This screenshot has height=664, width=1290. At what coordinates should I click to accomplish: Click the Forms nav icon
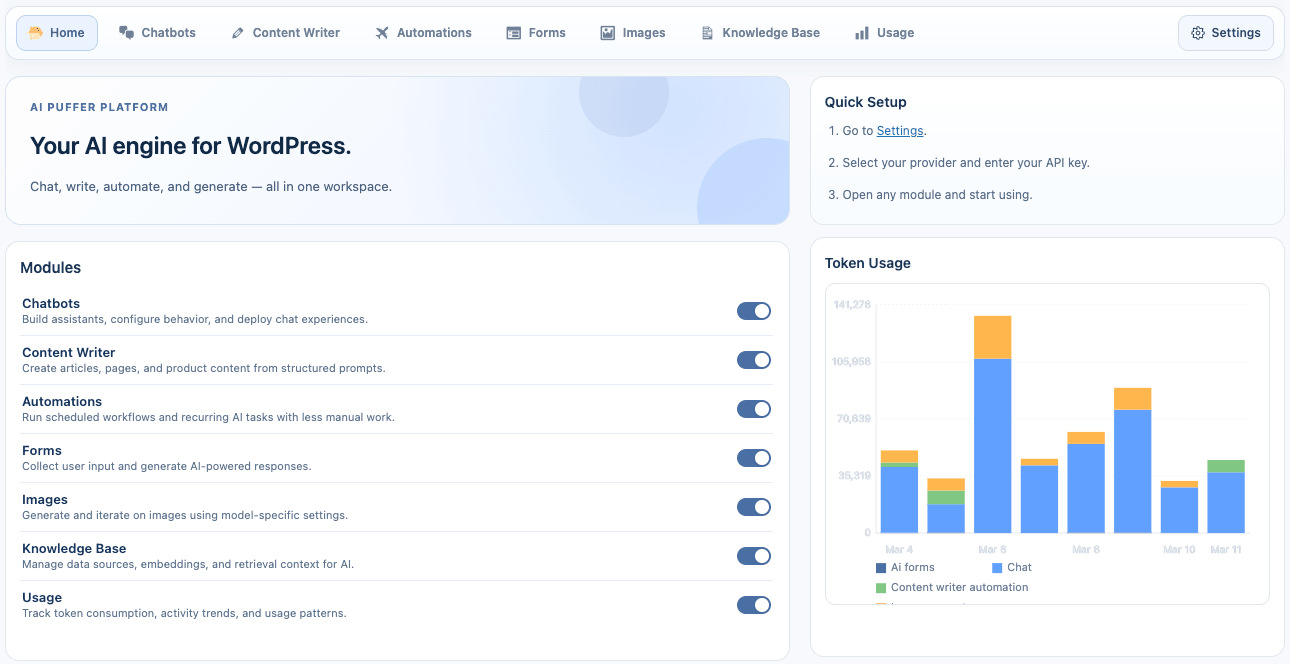[x=514, y=33]
